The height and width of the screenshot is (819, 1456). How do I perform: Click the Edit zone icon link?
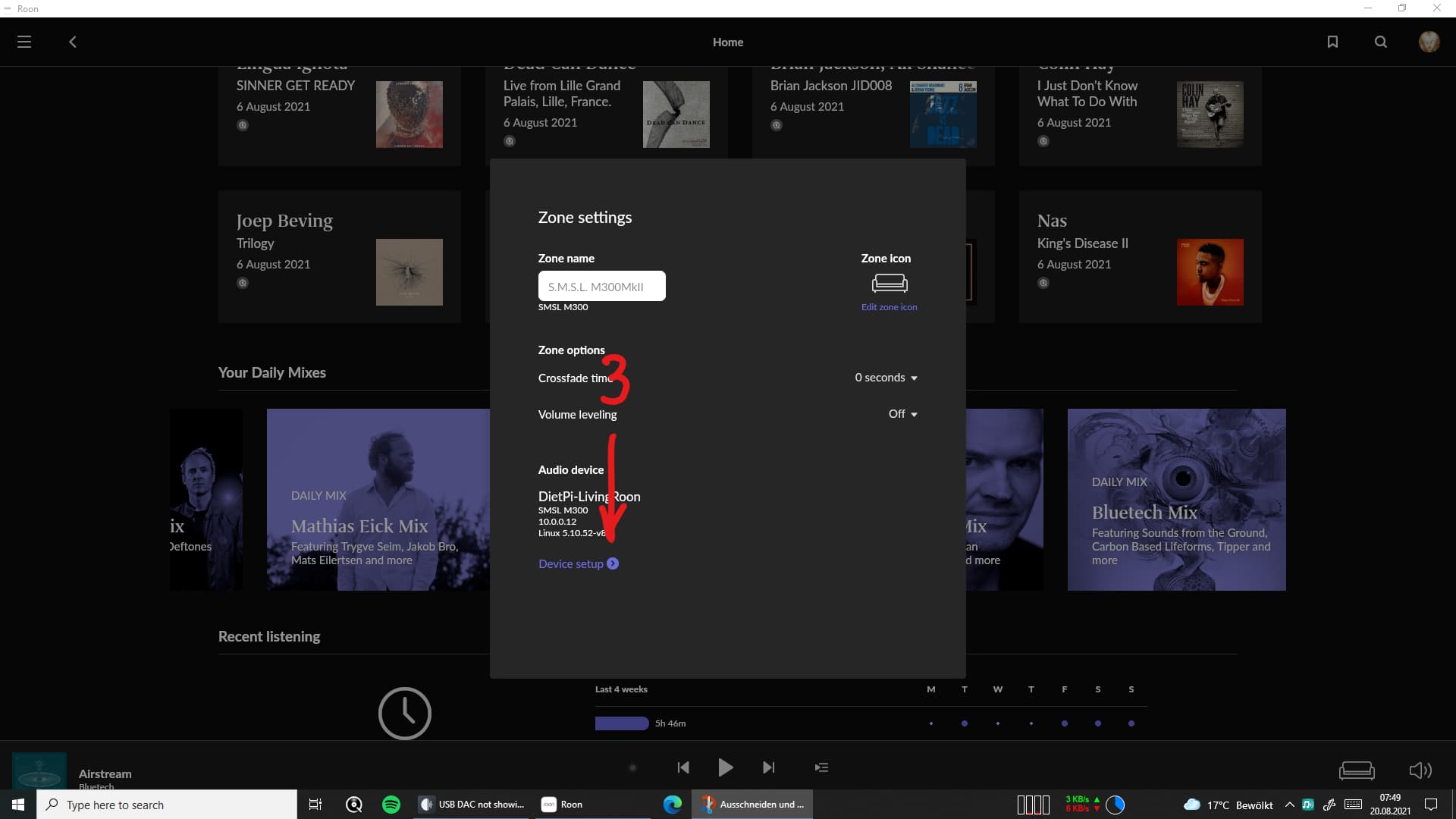click(889, 307)
